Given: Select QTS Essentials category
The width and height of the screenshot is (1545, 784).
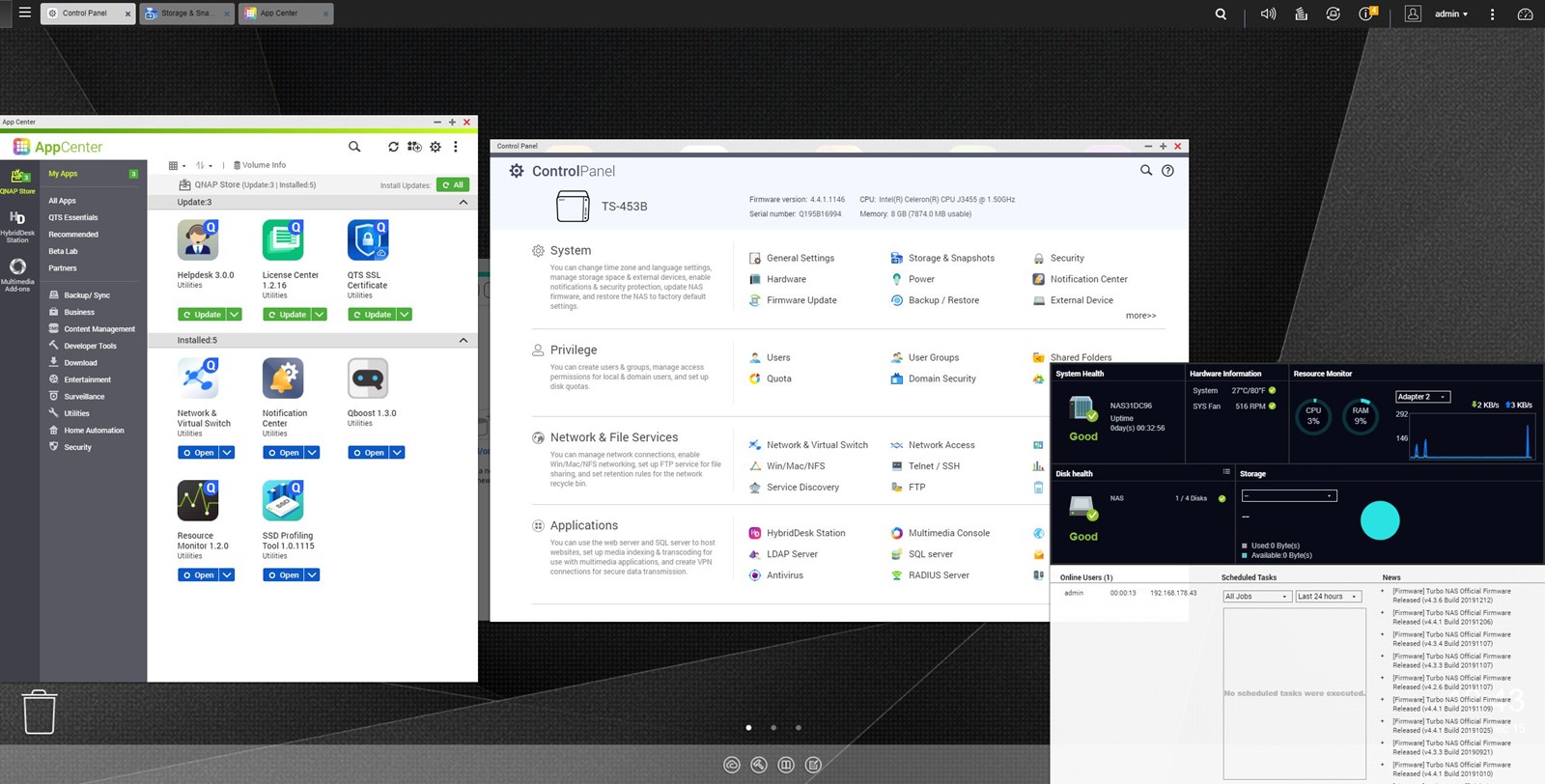Looking at the screenshot, I should click(73, 217).
